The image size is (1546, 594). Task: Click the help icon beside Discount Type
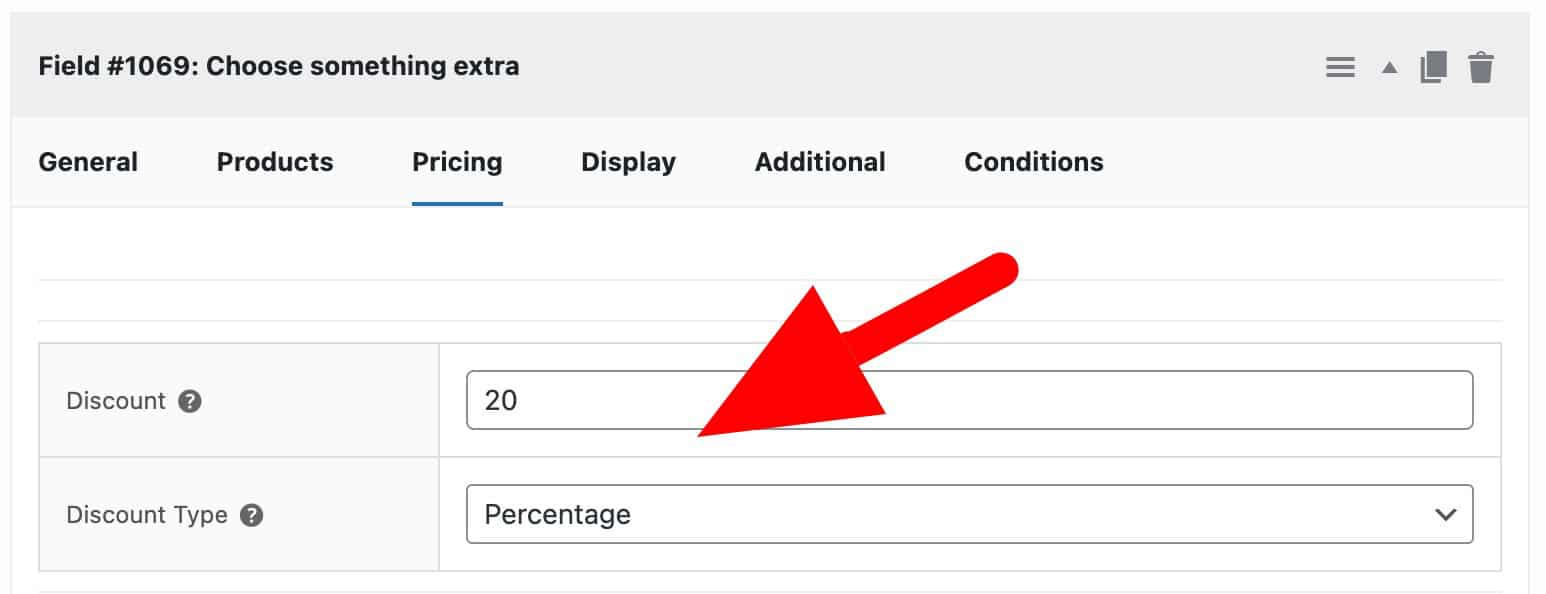[x=252, y=515]
